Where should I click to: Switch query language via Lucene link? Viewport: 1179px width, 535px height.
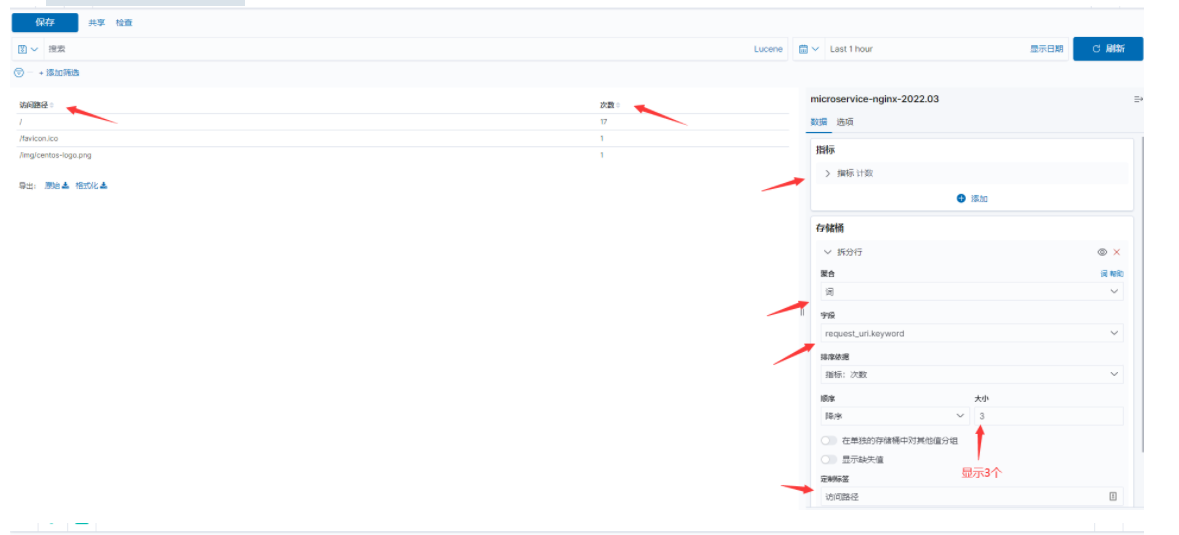click(x=768, y=49)
